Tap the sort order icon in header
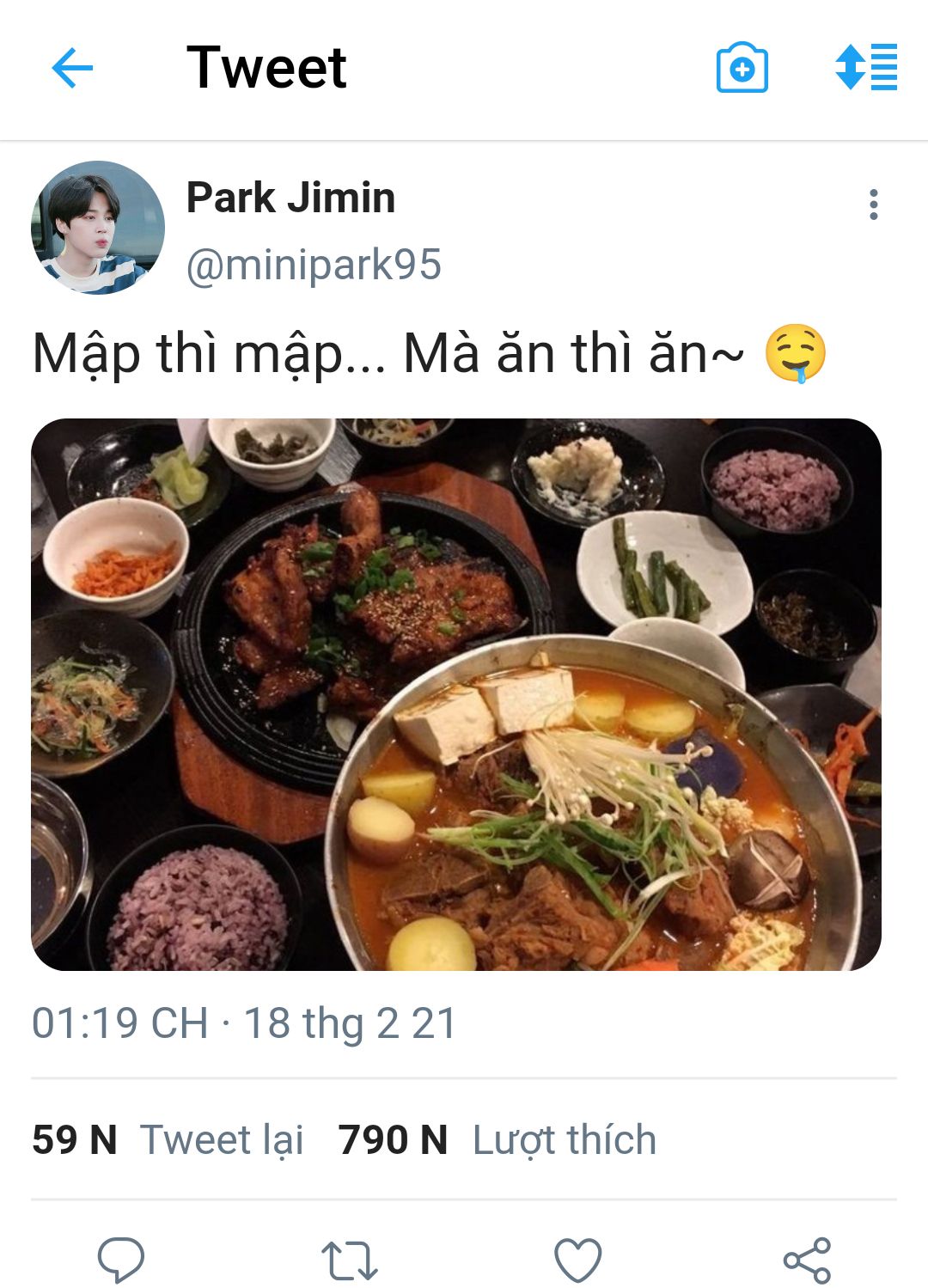 pos(866,67)
